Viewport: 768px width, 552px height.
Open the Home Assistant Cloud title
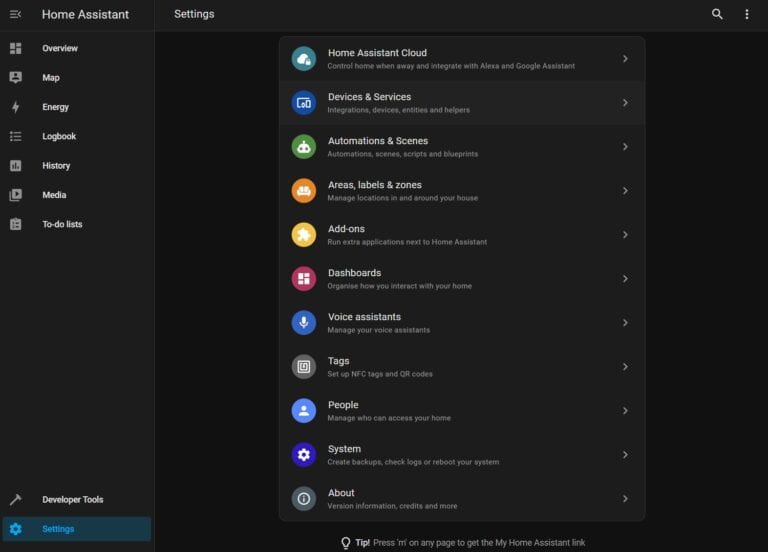tap(377, 53)
